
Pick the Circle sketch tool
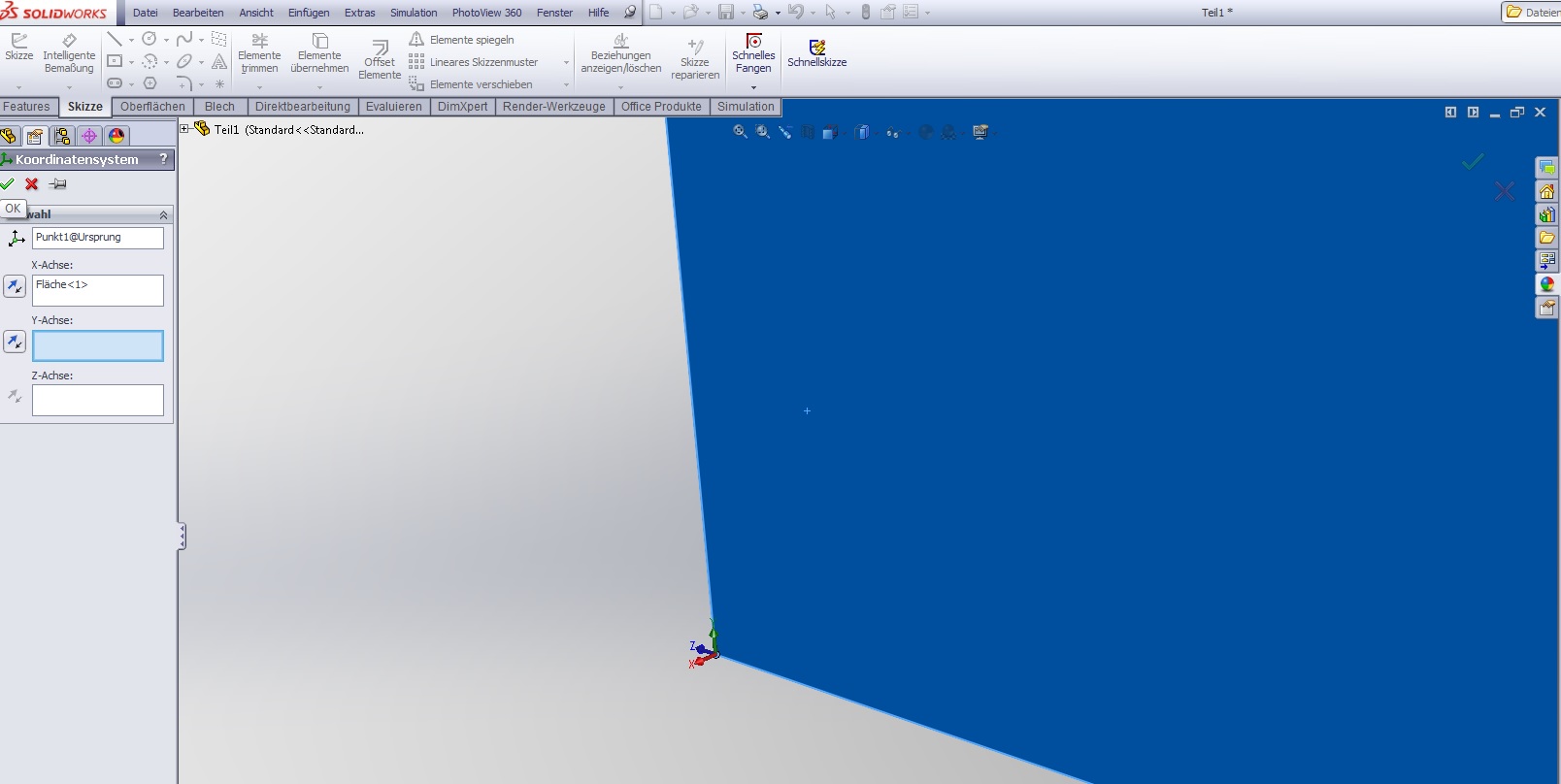coord(149,39)
